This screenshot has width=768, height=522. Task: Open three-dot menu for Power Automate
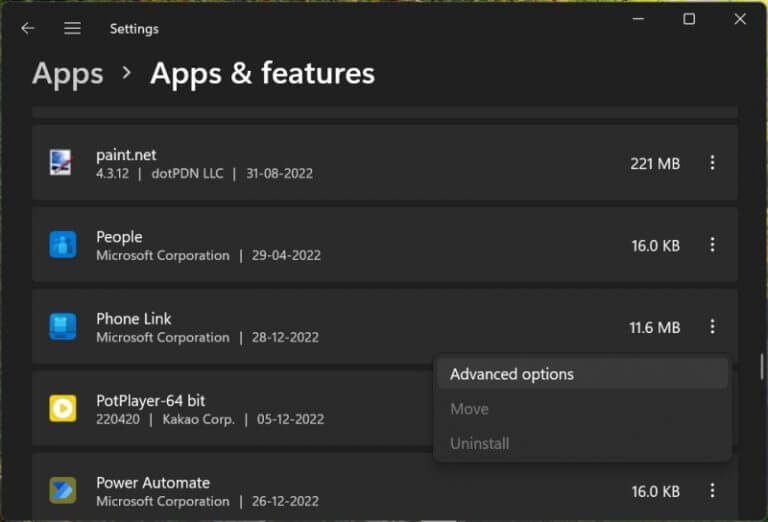tap(712, 490)
